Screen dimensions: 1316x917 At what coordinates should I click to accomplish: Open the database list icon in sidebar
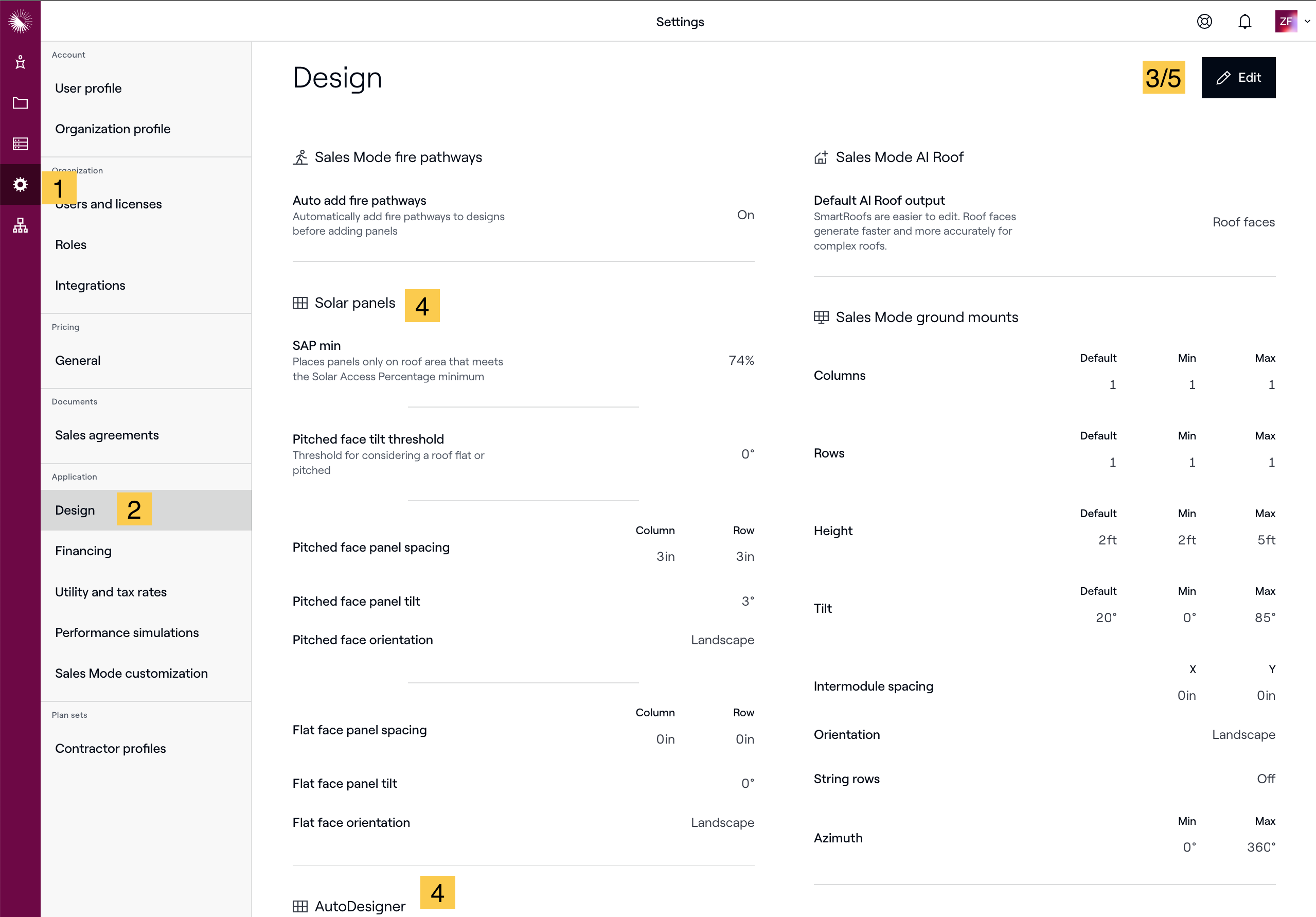(20, 144)
